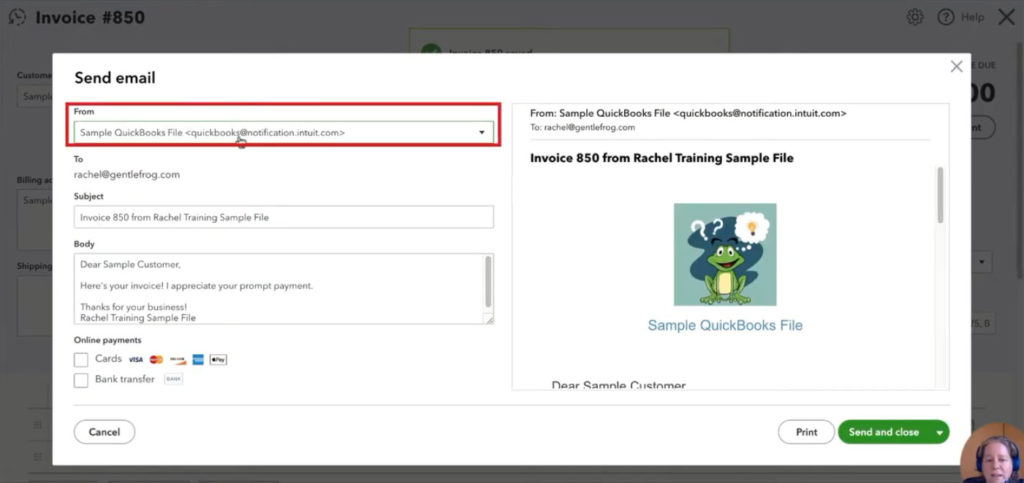
Task: Click the Help question mark icon
Action: point(945,17)
